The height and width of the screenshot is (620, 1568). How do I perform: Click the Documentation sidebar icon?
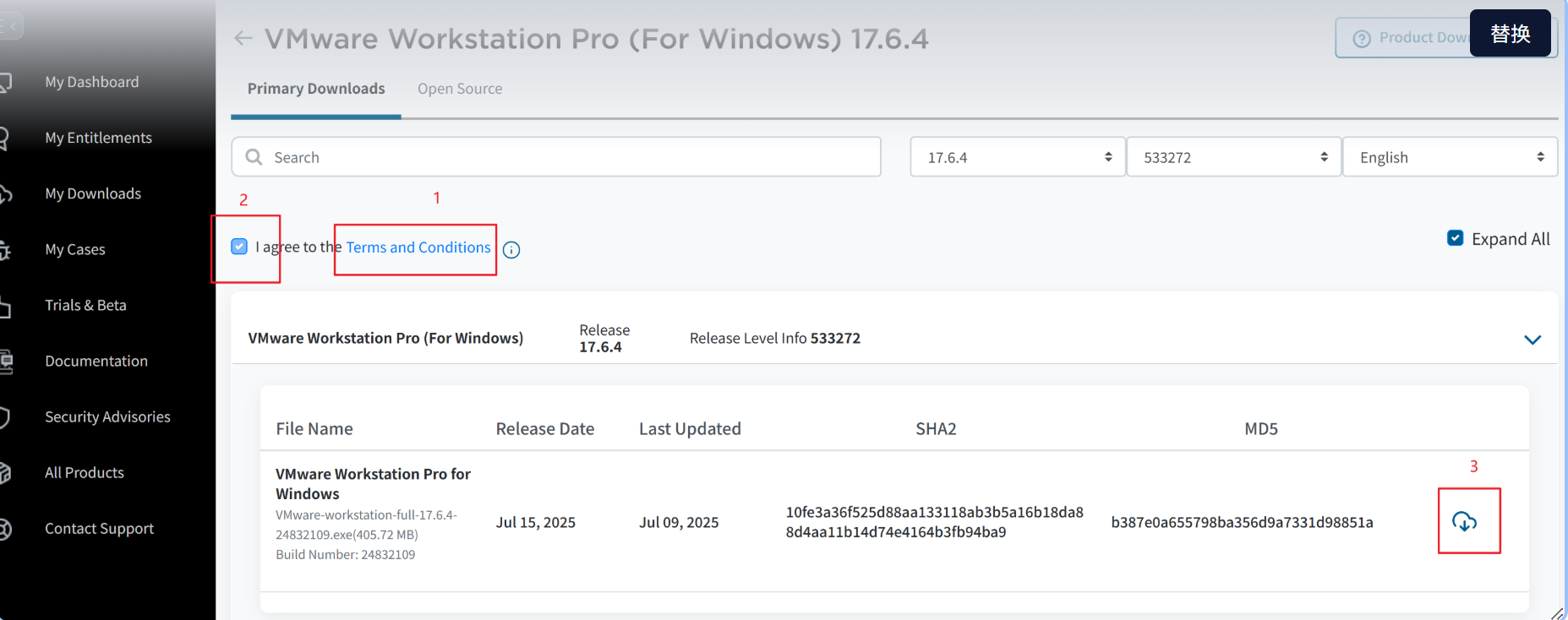pyautogui.click(x=5, y=361)
